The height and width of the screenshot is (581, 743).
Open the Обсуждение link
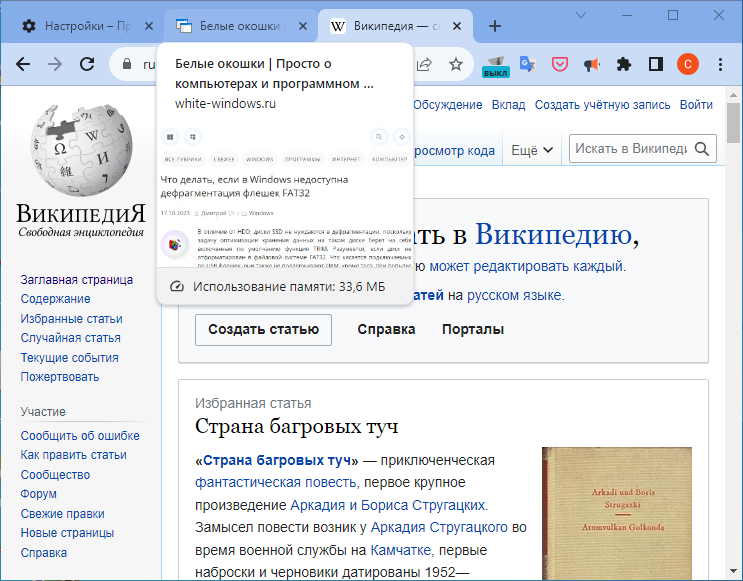447,105
